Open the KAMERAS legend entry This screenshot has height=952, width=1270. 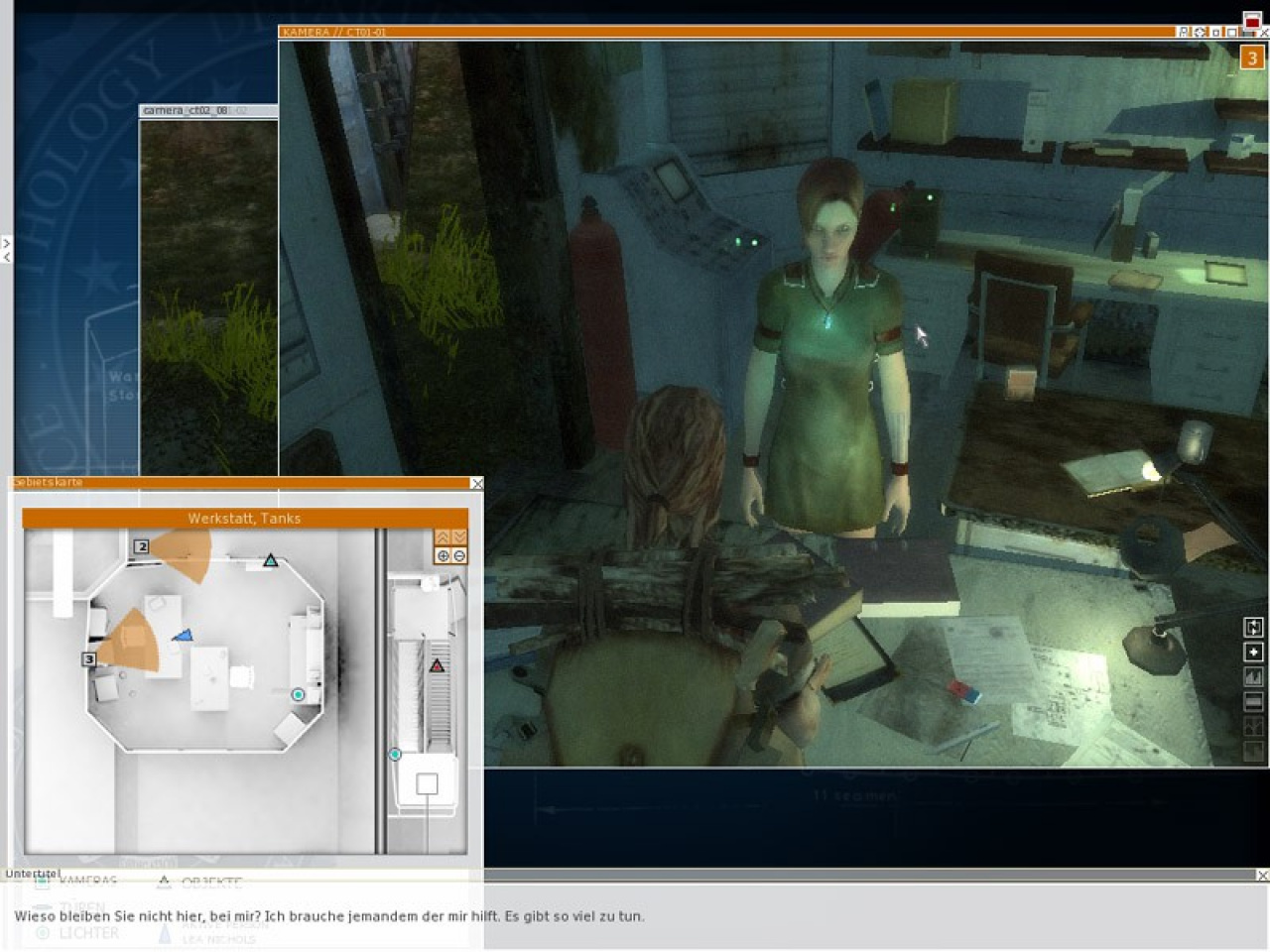[x=77, y=881]
